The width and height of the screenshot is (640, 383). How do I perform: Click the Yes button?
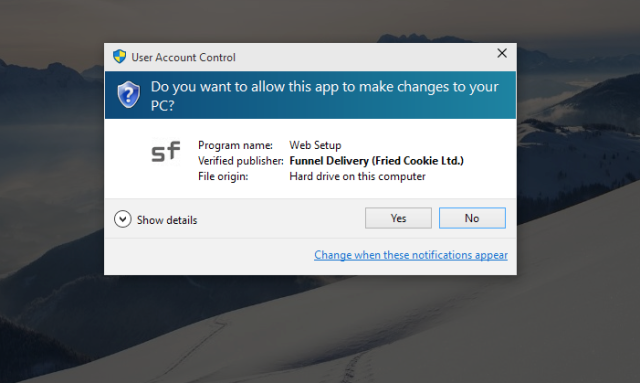coord(398,218)
